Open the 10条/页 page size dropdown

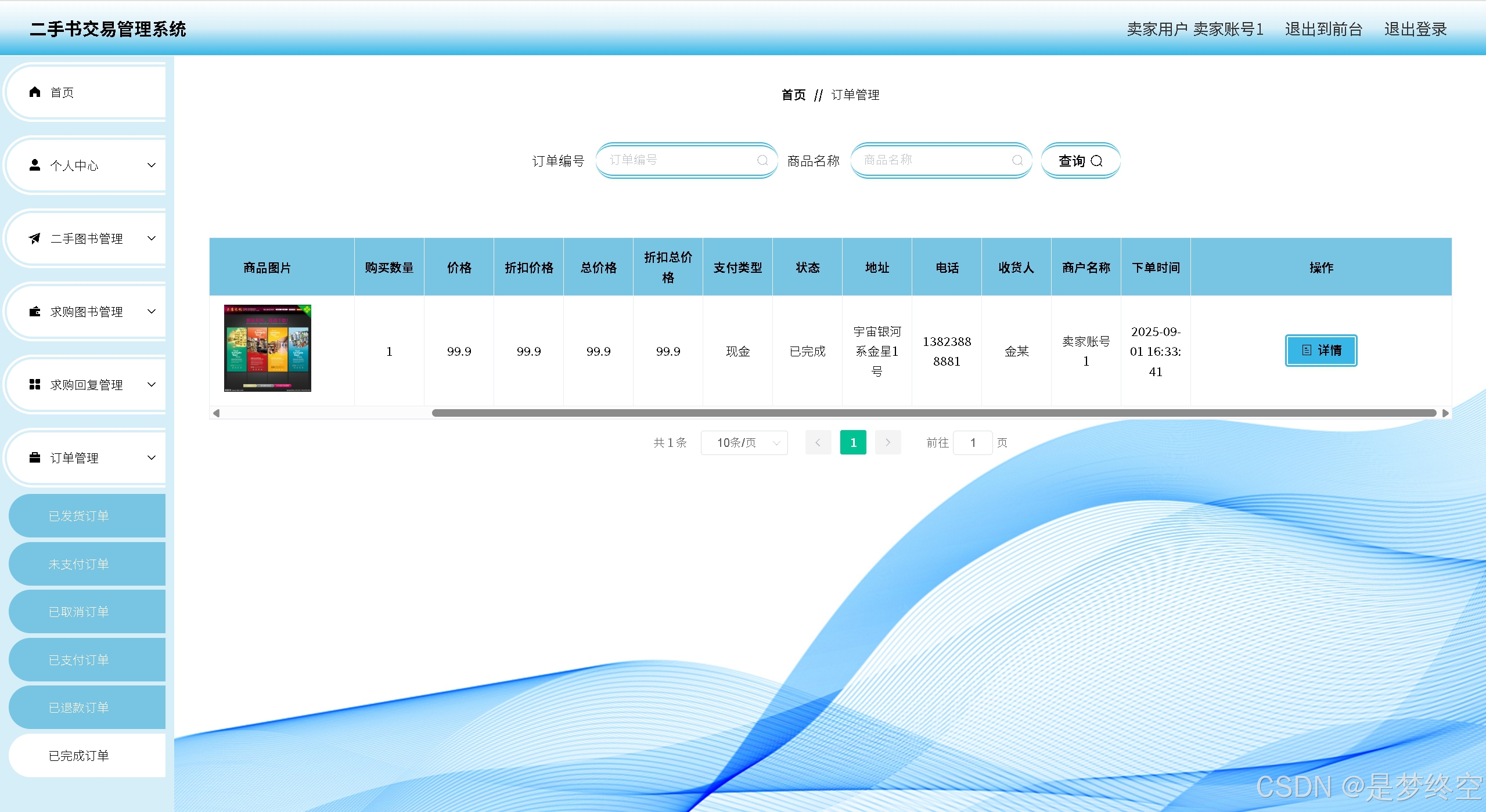pos(744,442)
